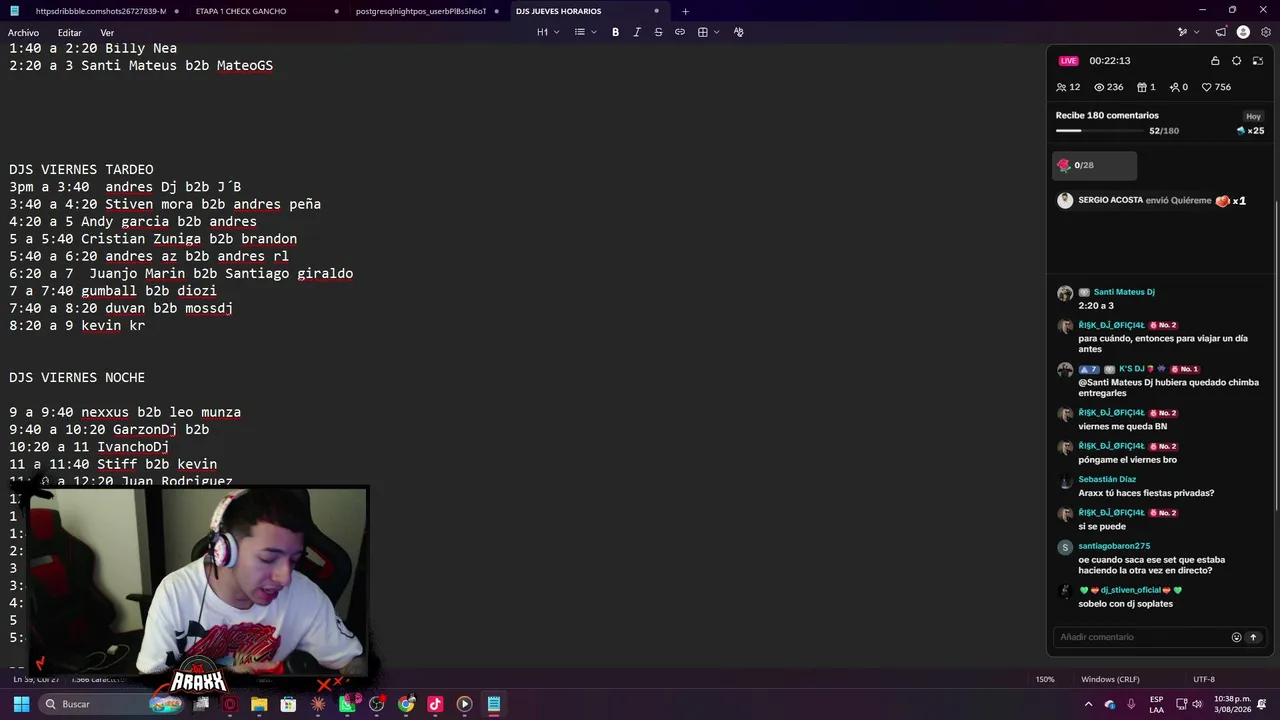The width and height of the screenshot is (1280, 720).
Task: Click the heading "DJS VIERNES TARDEO"
Action: (81, 169)
